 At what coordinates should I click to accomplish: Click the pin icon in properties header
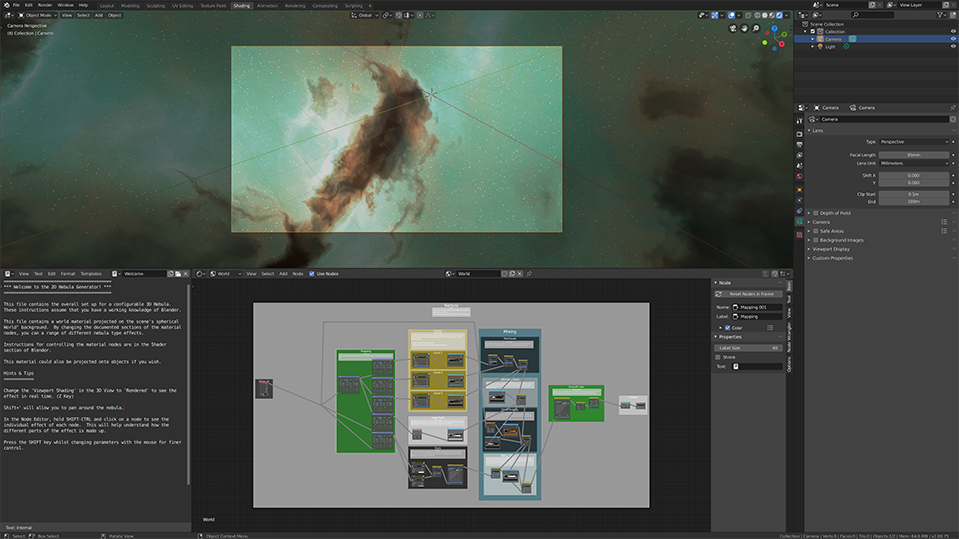point(952,108)
